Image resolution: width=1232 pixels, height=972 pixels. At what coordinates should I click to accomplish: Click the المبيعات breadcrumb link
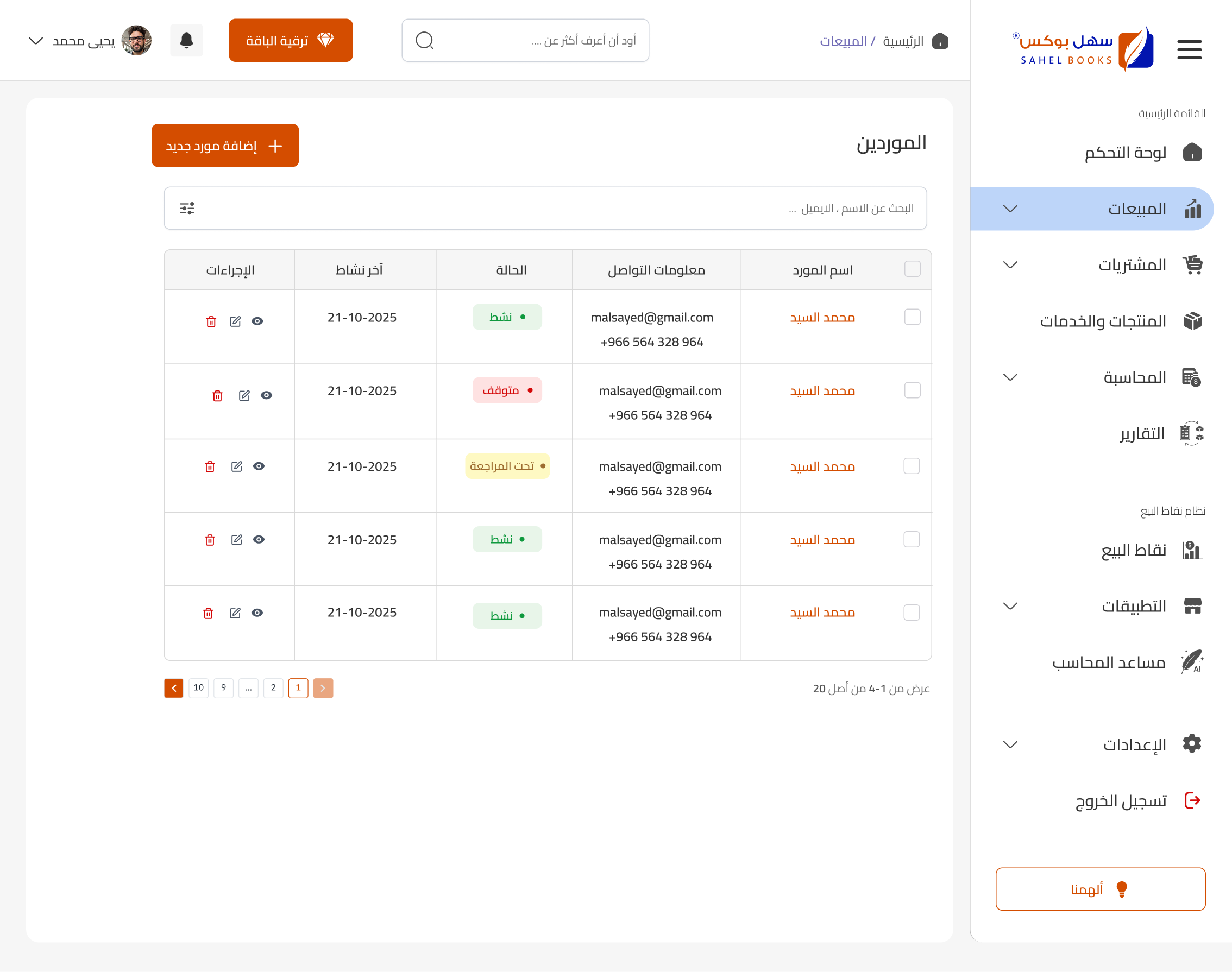(843, 41)
